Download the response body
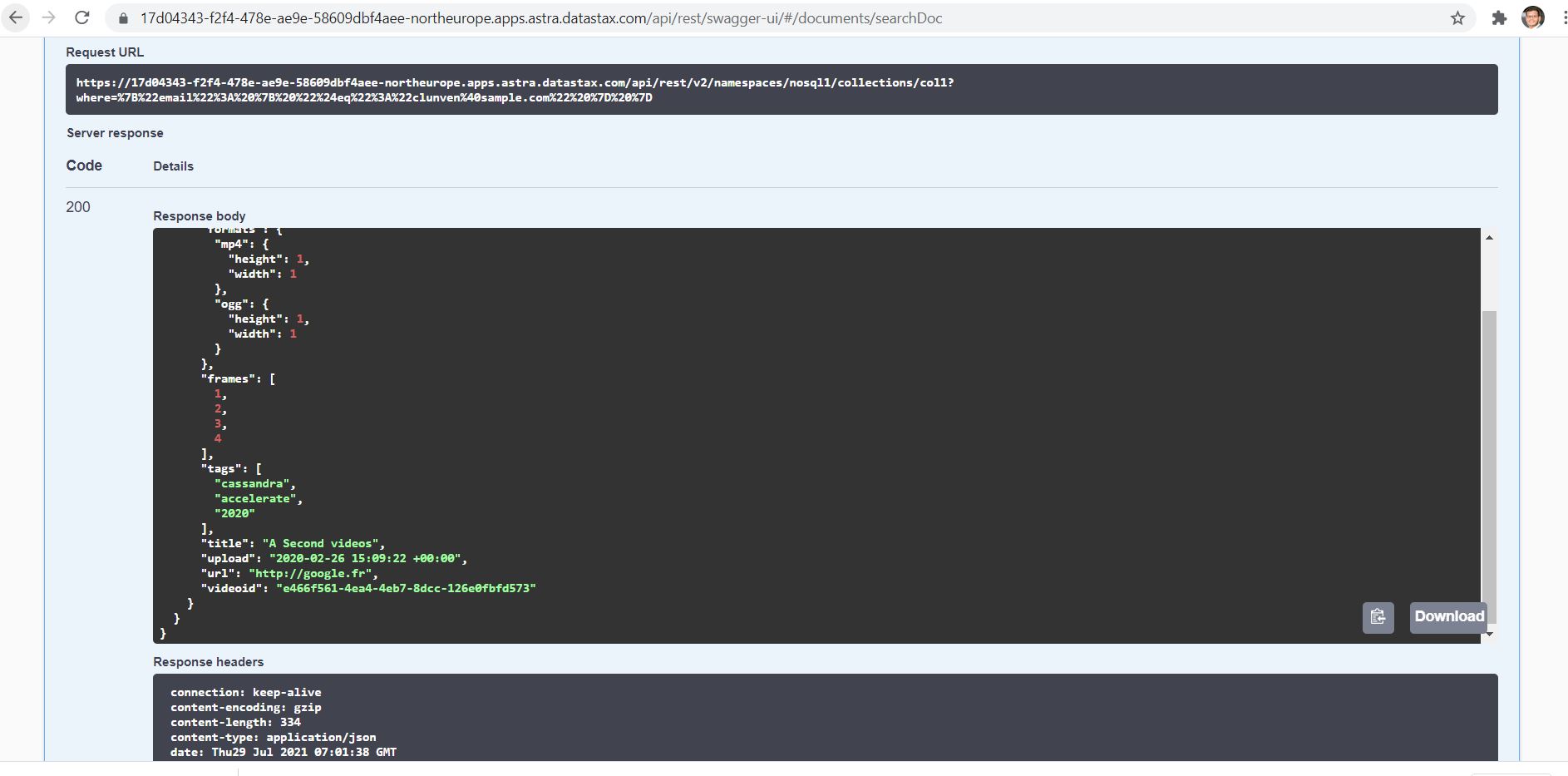This screenshot has height=776, width=1568. [x=1448, y=616]
